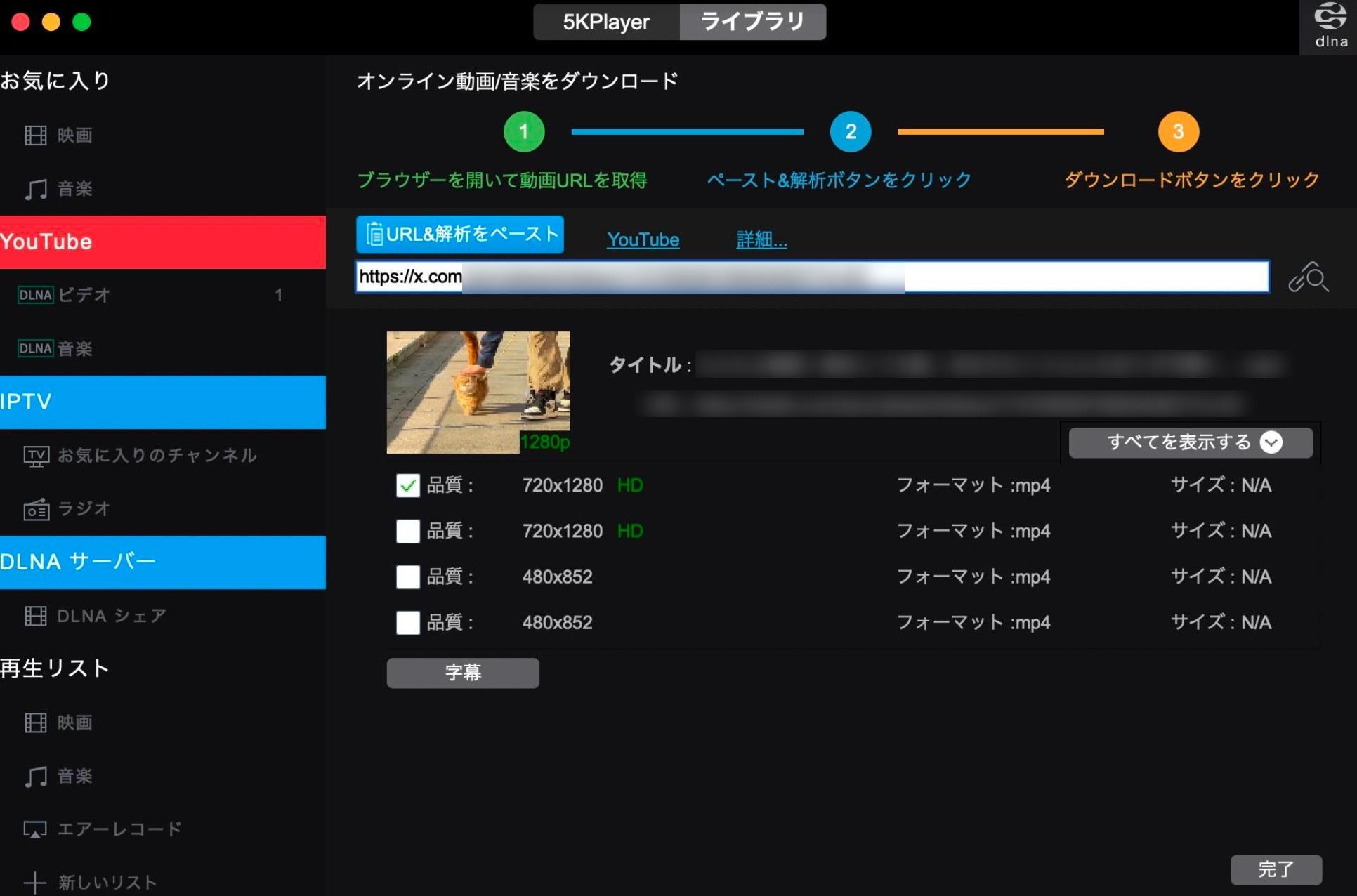Click the 1280p badge on thumbnail
This screenshot has height=896, width=1357.
point(545,442)
